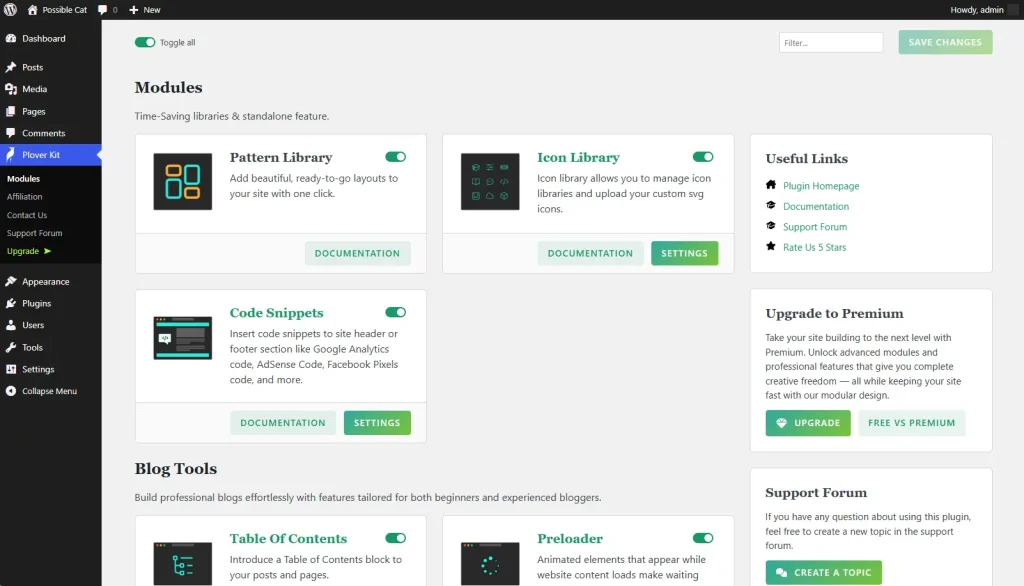The height and width of the screenshot is (586, 1024).
Task: Open the comments bubble icon in admin bar
Action: (x=103, y=10)
